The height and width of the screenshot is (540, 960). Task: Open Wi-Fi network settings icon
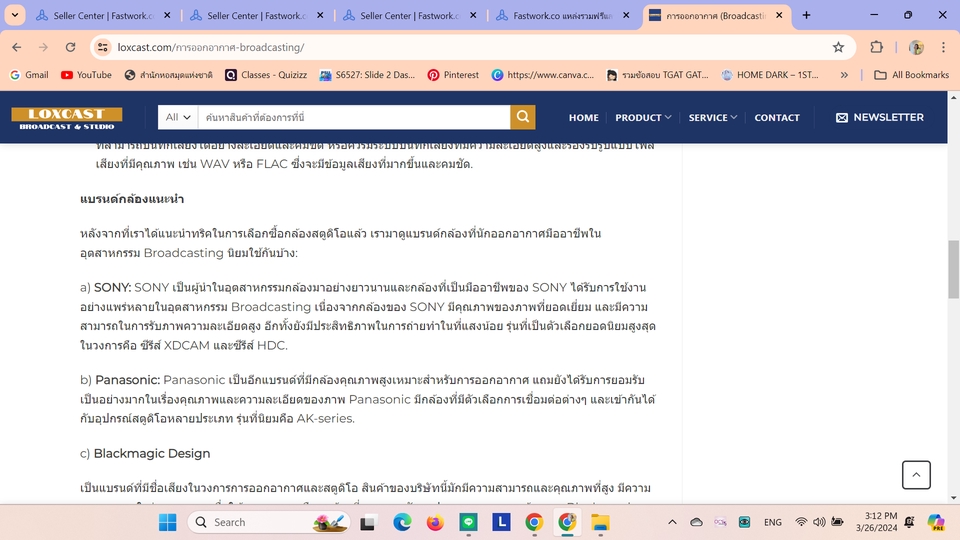(801, 522)
